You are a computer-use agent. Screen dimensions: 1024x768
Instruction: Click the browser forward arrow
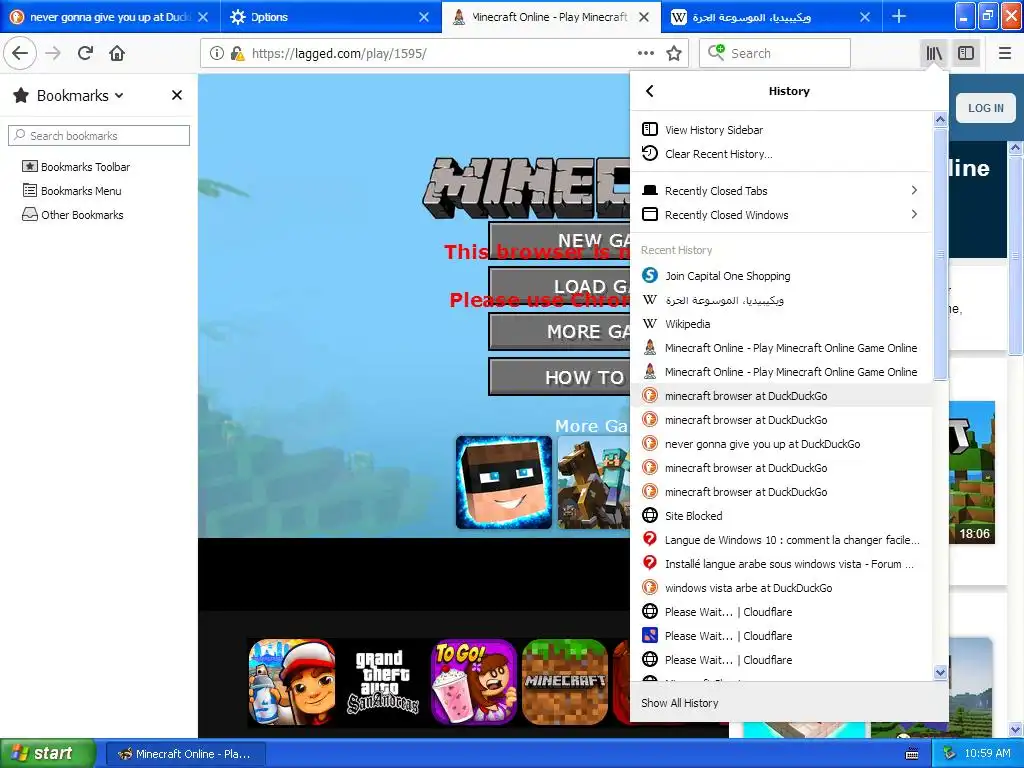[x=53, y=53]
